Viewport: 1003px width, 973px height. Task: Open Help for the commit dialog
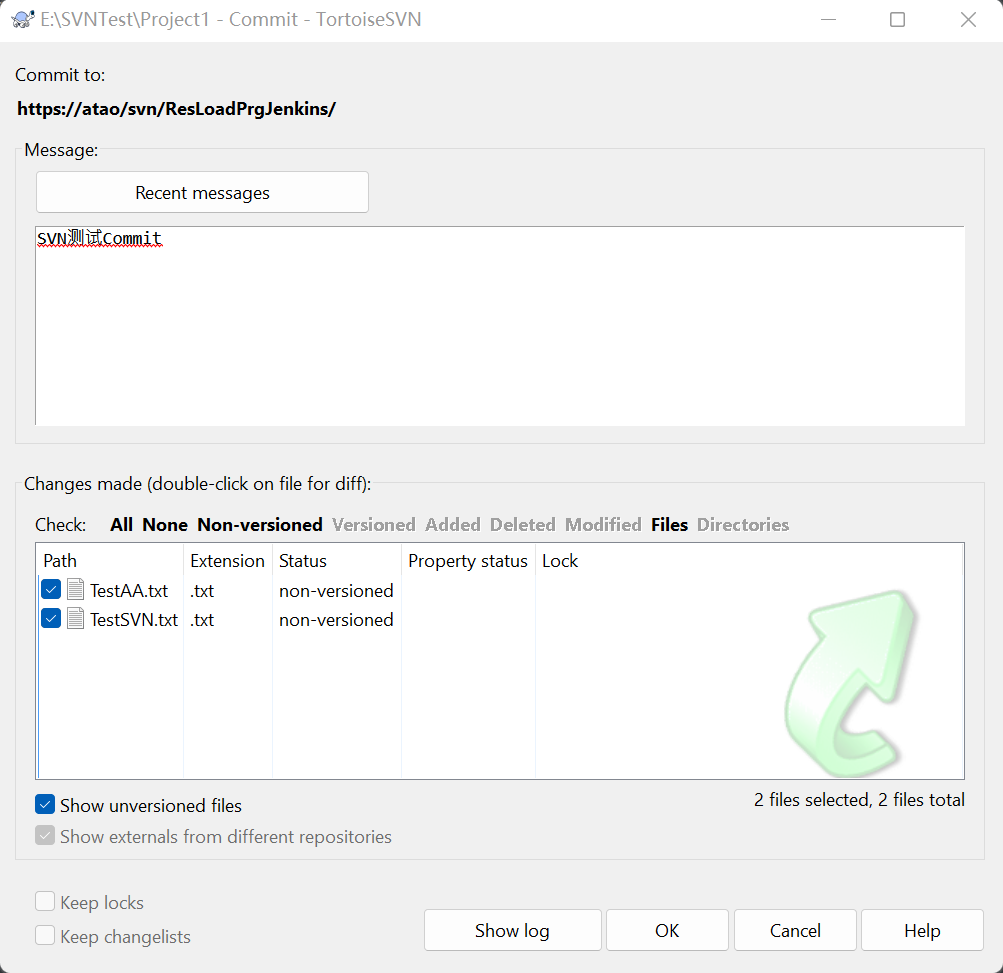click(x=922, y=930)
